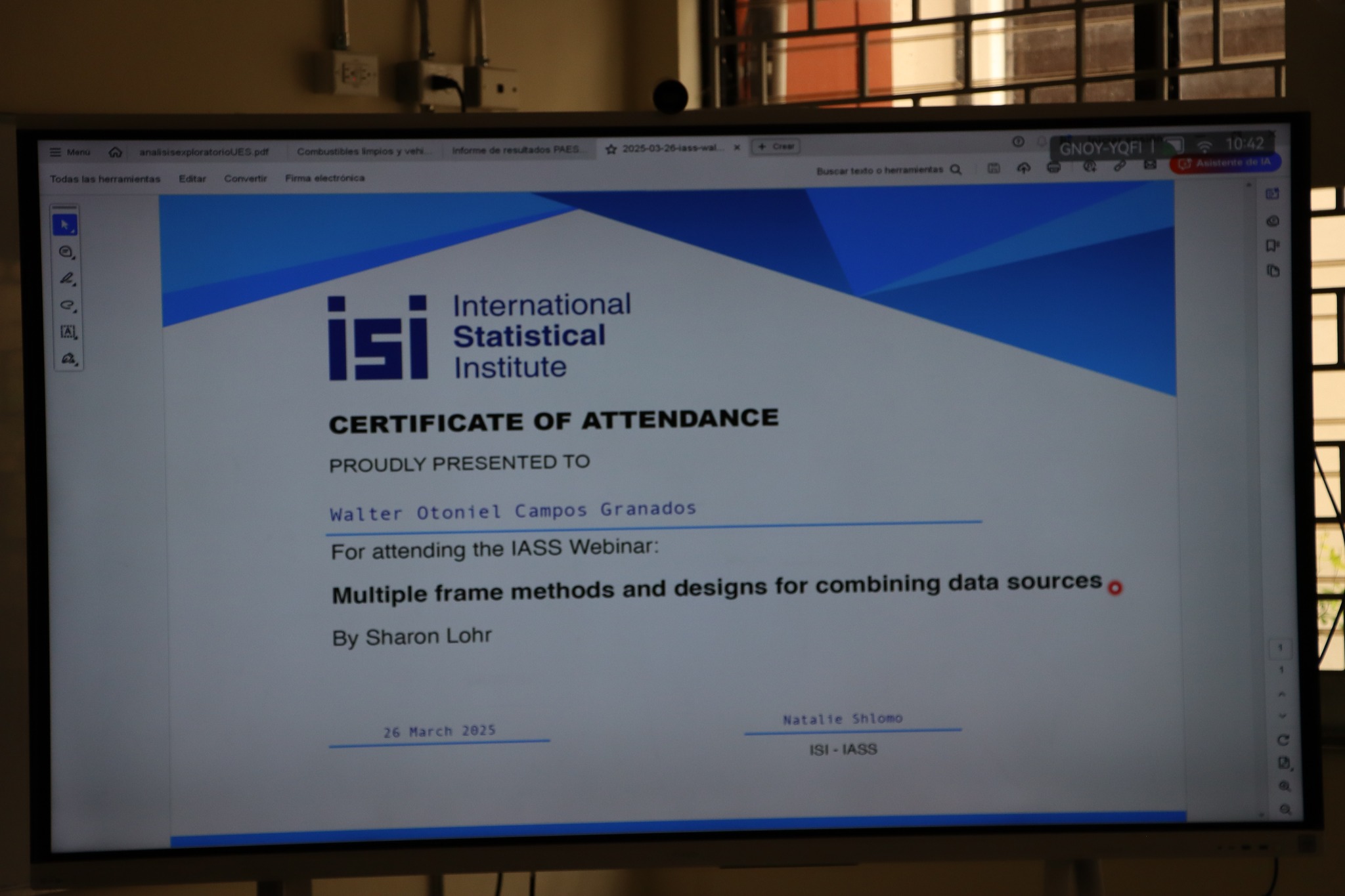Click the Wi-Fi icon in the overlay bar
This screenshot has height=896, width=1345.
(1203, 146)
